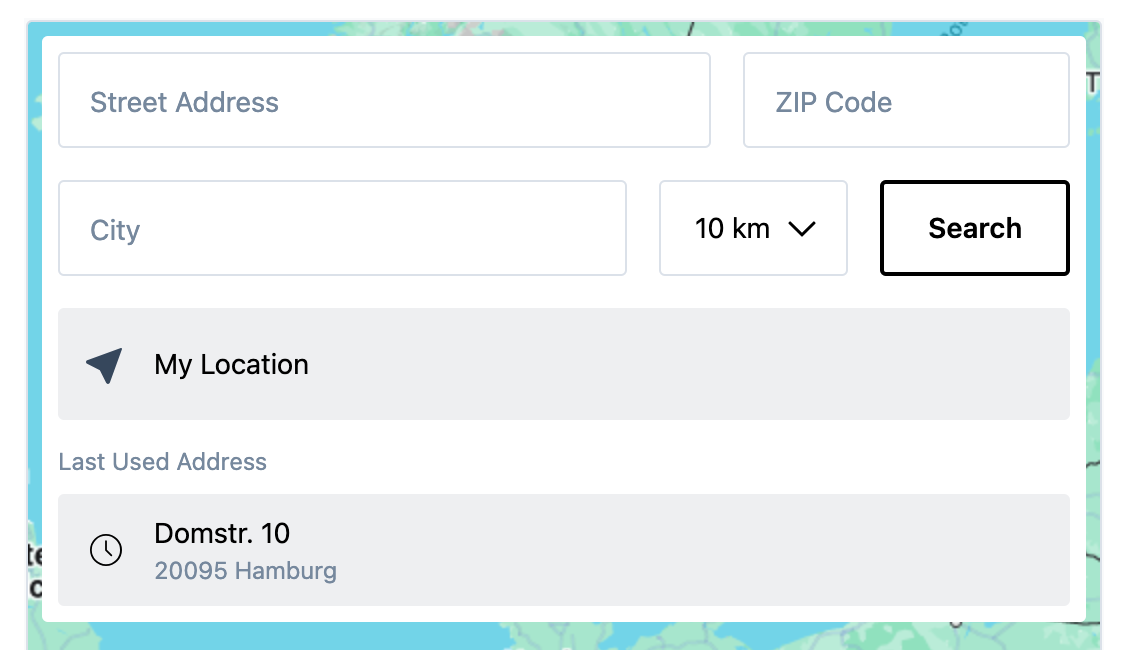
Task: Click into the ZIP Code field
Action: 905,101
